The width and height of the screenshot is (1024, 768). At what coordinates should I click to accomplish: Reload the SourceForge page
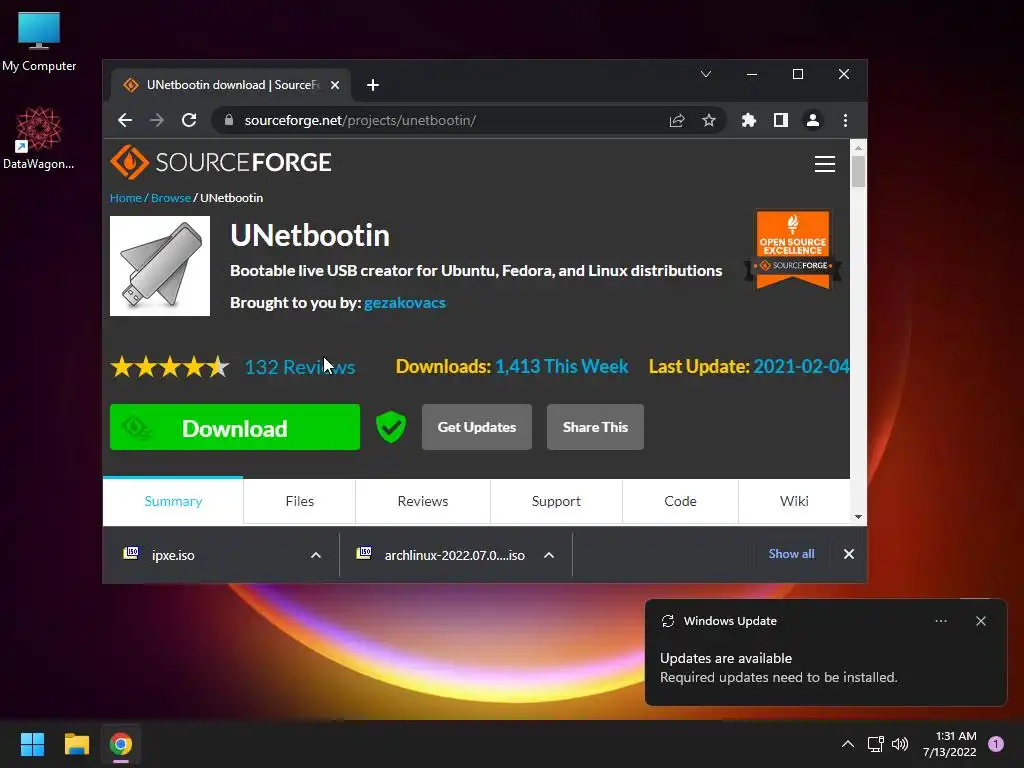pyautogui.click(x=189, y=120)
